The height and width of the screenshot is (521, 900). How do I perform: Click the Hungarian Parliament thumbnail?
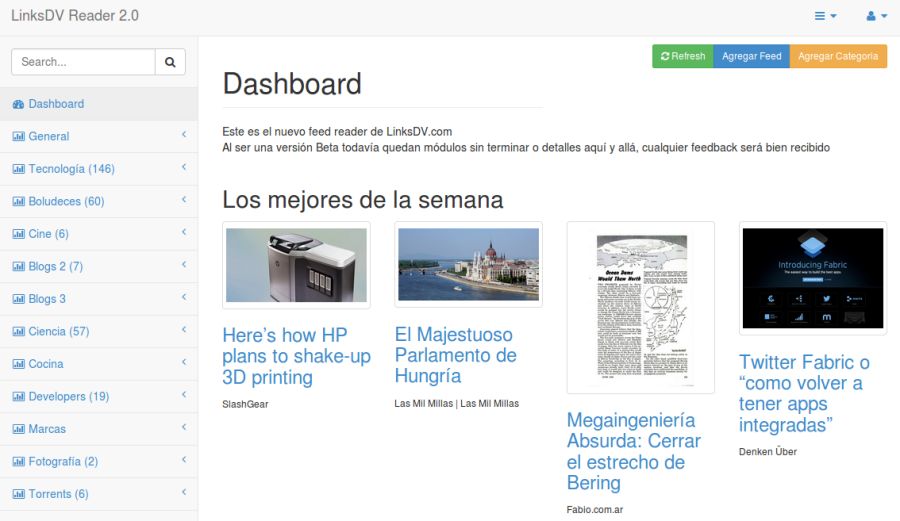click(x=468, y=265)
